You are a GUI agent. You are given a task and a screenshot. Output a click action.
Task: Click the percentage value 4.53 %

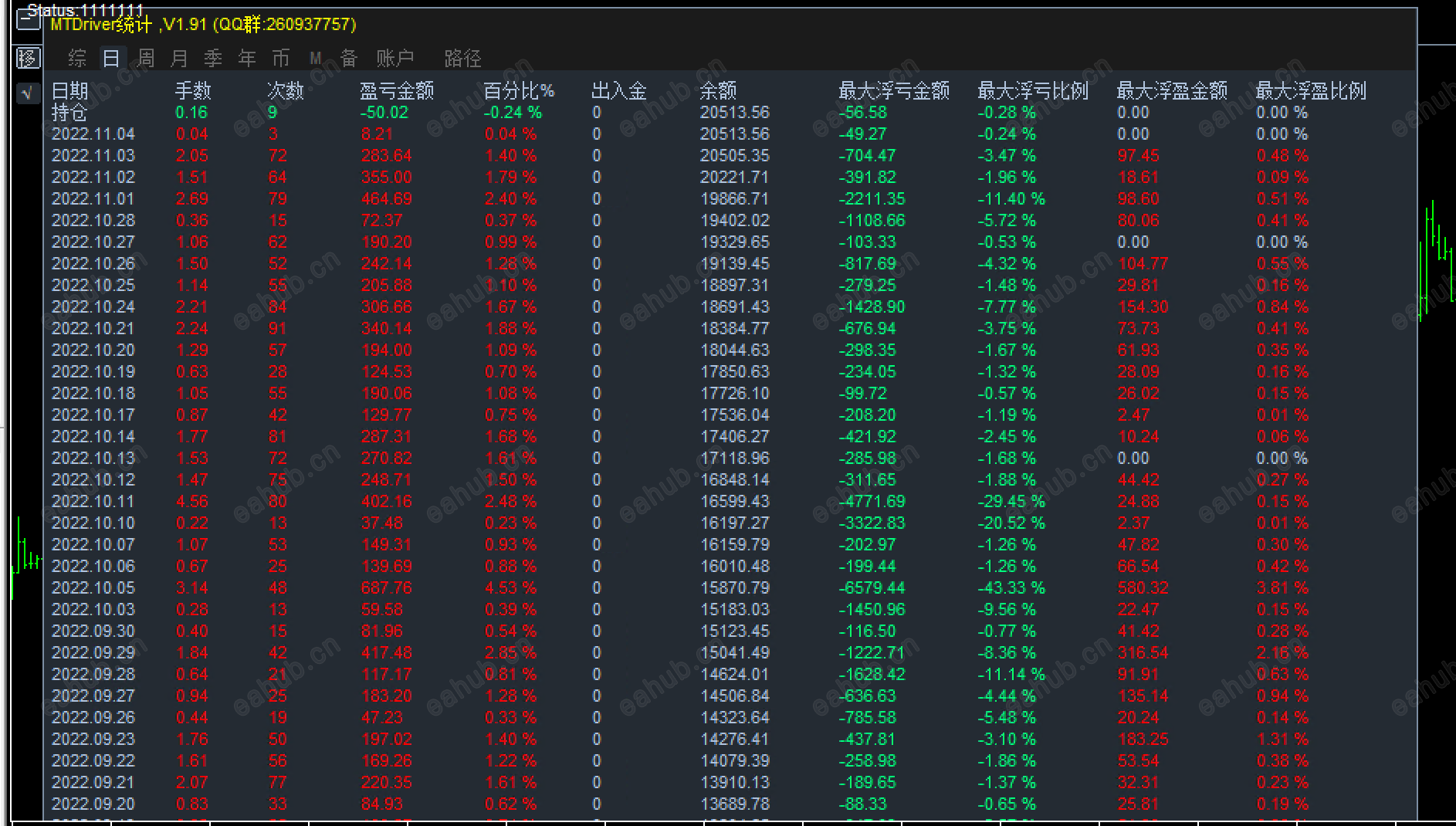(x=510, y=588)
